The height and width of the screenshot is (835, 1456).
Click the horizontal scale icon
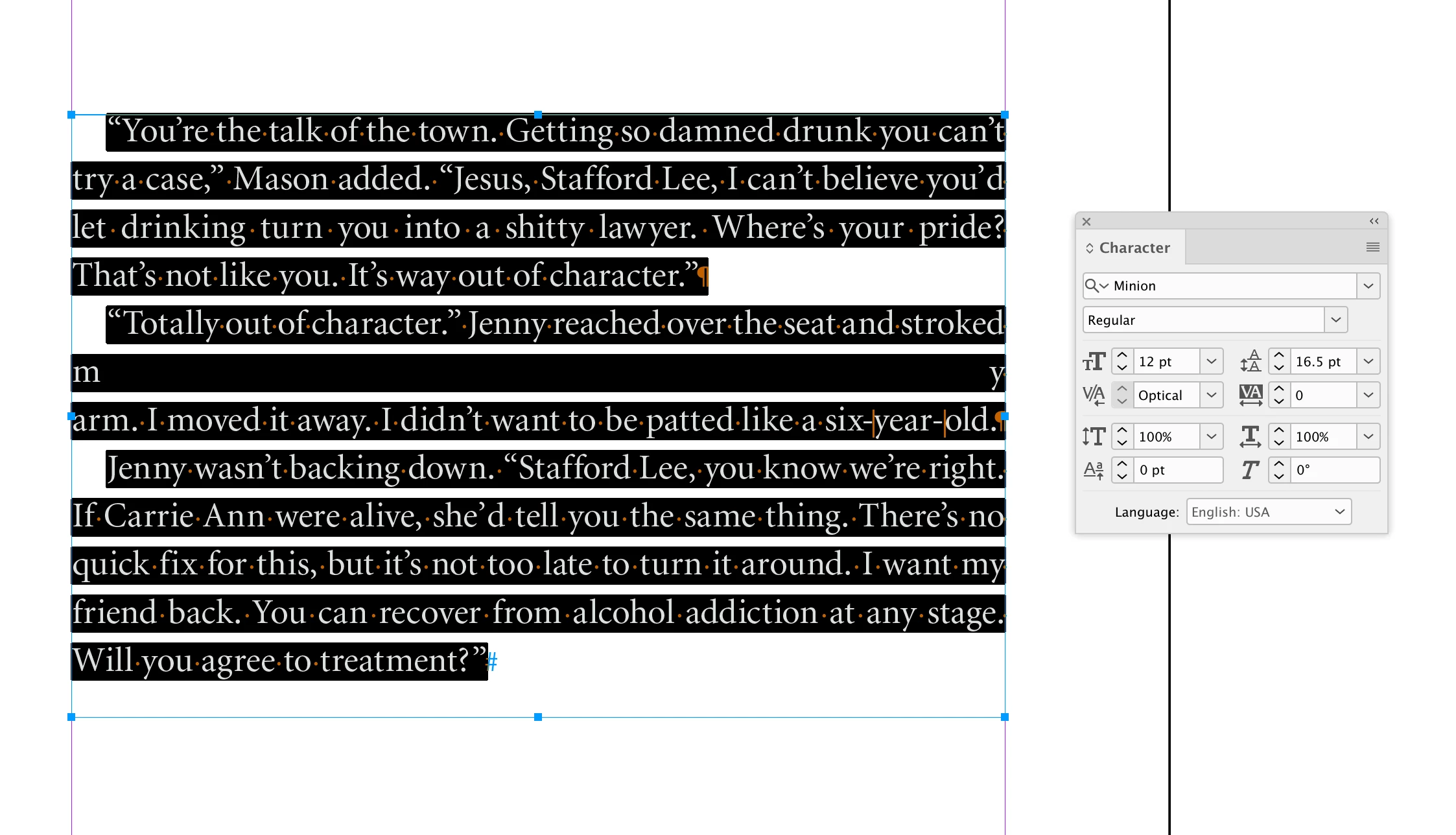point(1251,436)
